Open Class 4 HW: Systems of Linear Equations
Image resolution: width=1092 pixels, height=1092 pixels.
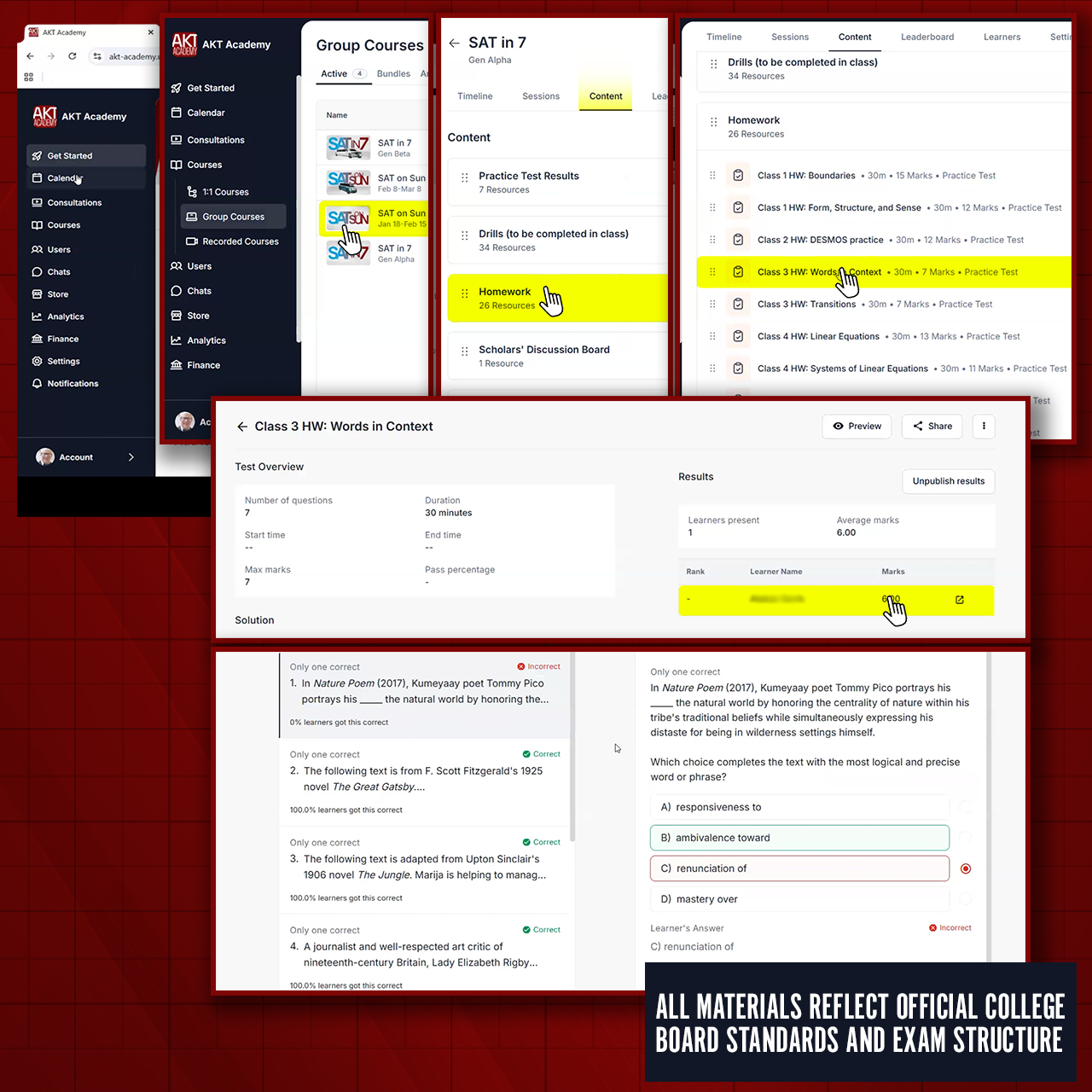(884, 369)
